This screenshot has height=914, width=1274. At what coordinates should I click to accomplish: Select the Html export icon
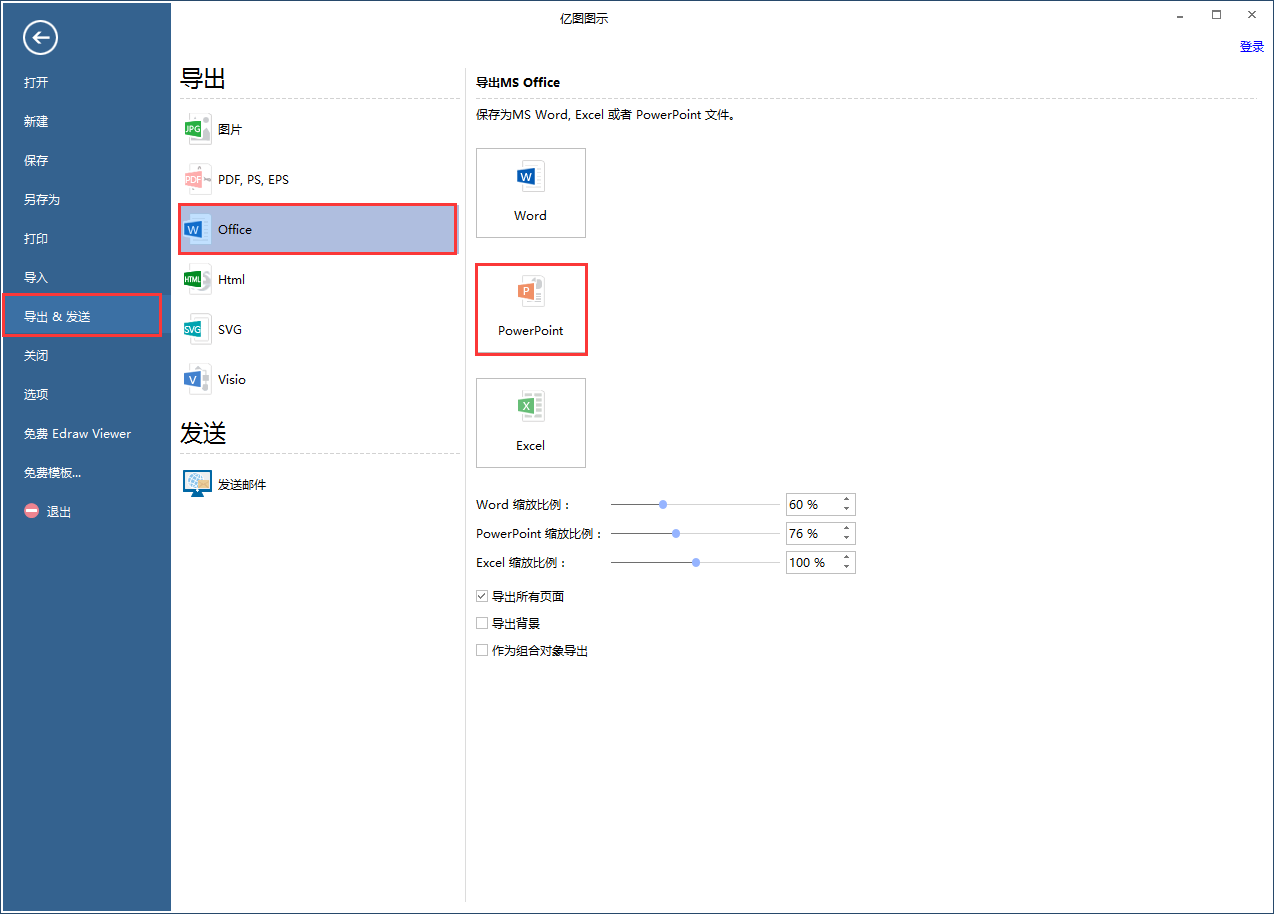(197, 279)
